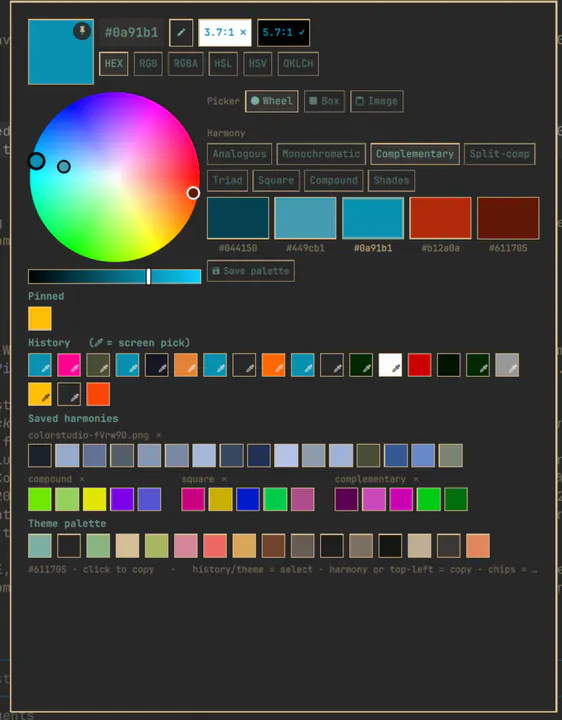Choose the Compound harmony
The width and height of the screenshot is (562, 720).
334,180
